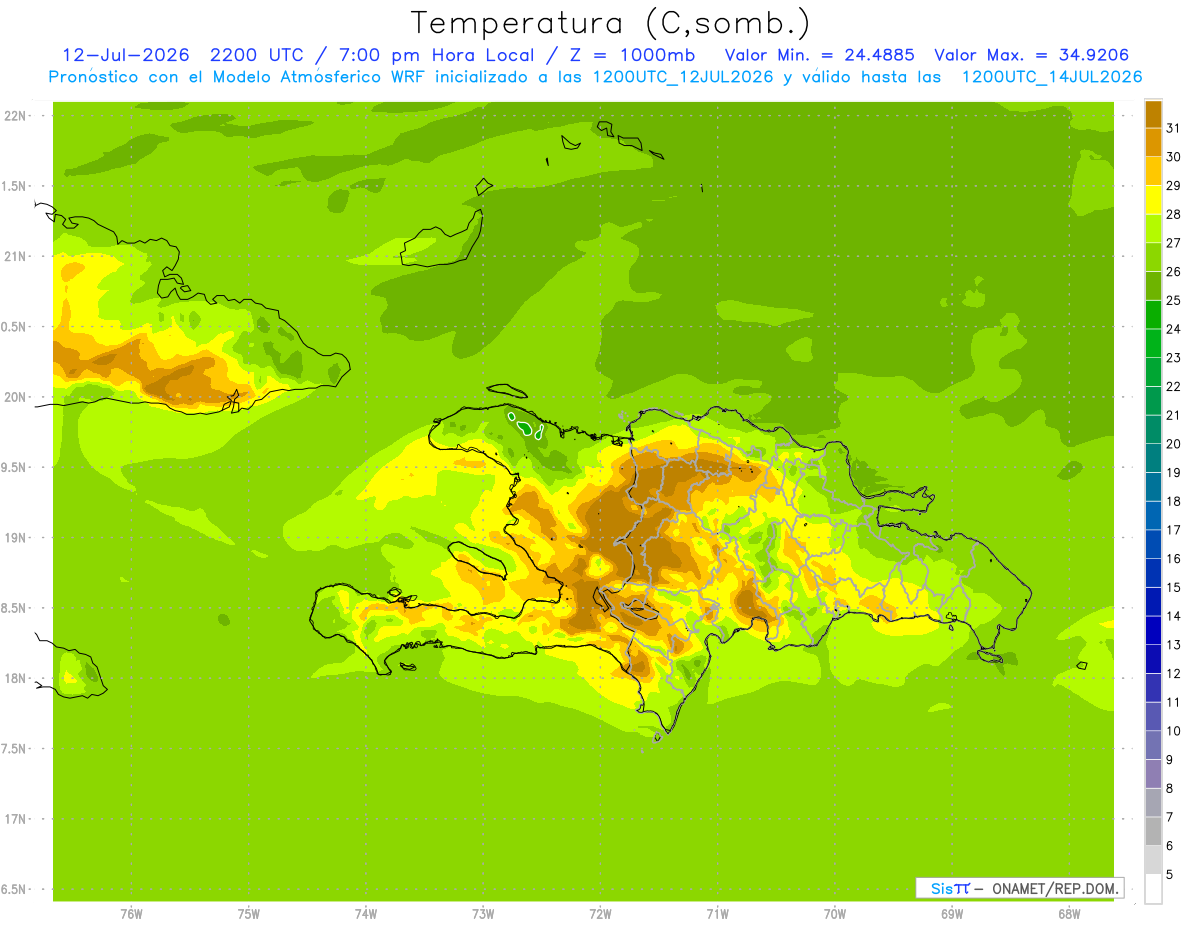Click purple legend swatch between 8 and 9
The image size is (1200, 927).
point(1153,773)
